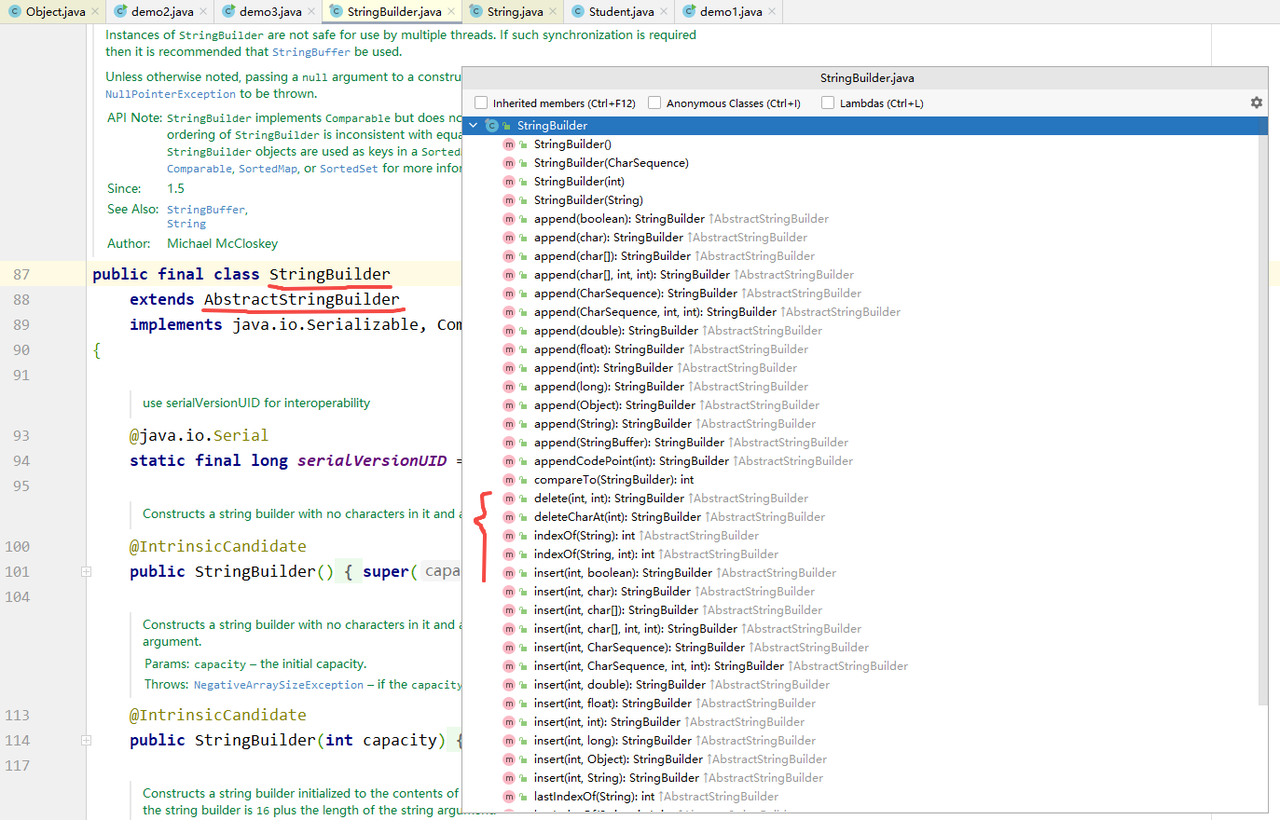Click the String link under See Also
The image size is (1280, 820).
click(x=186, y=225)
